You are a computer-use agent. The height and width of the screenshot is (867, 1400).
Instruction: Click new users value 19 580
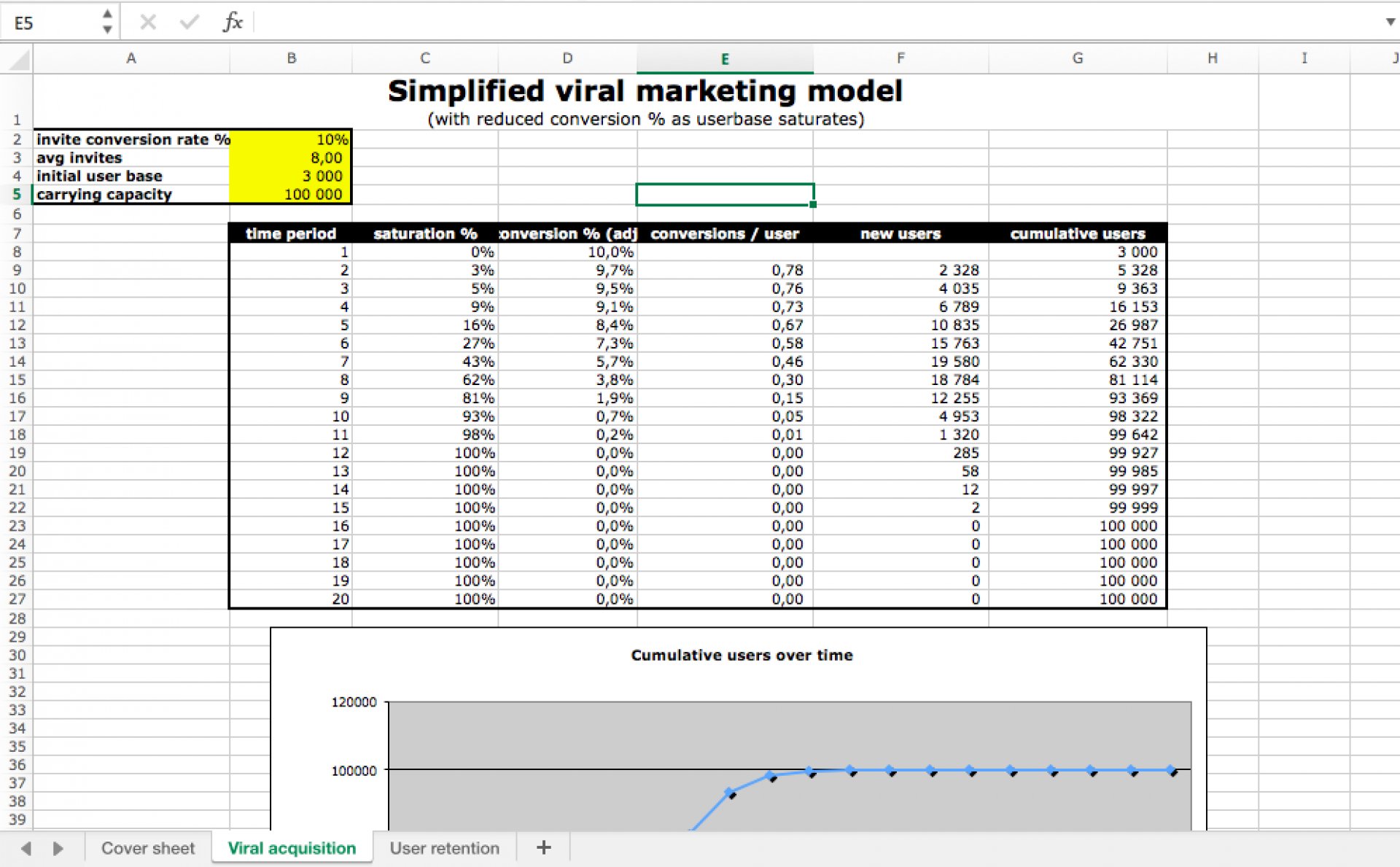point(901,362)
